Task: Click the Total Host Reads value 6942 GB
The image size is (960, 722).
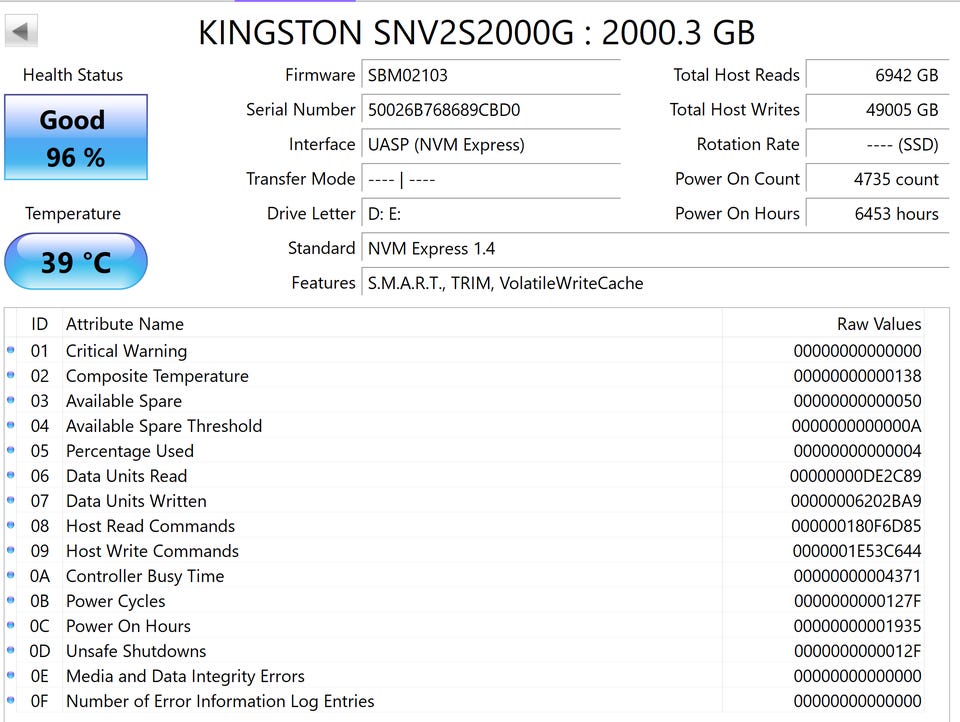Action: (877, 75)
